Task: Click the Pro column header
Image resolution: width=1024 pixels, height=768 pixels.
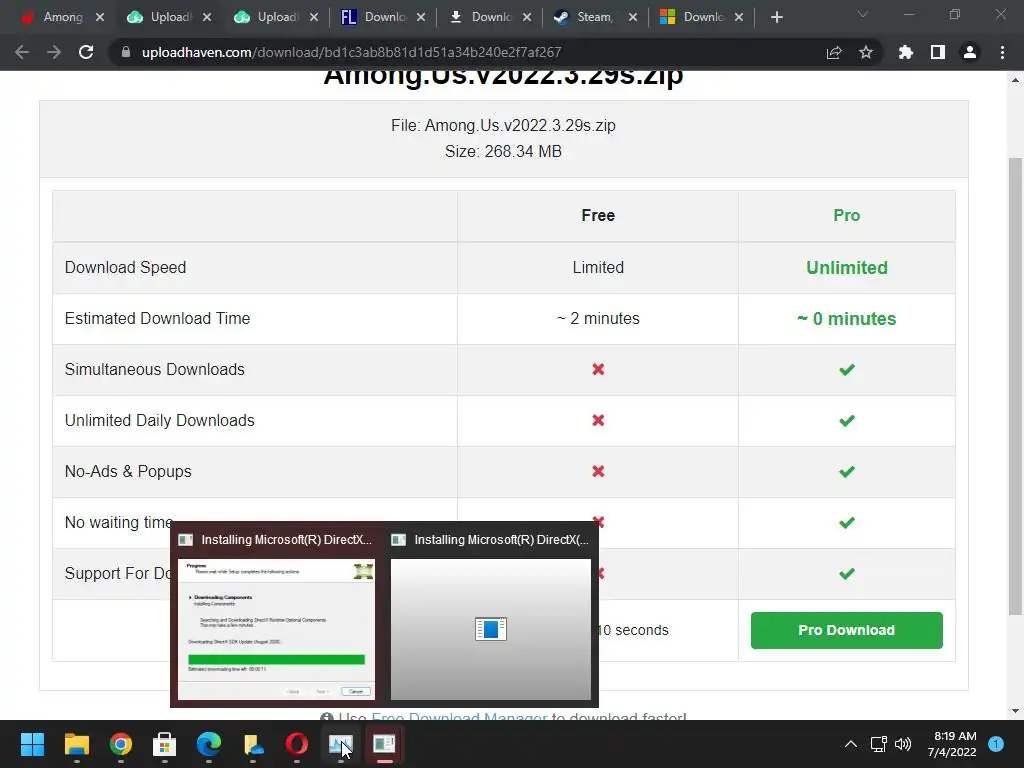Action: click(846, 216)
